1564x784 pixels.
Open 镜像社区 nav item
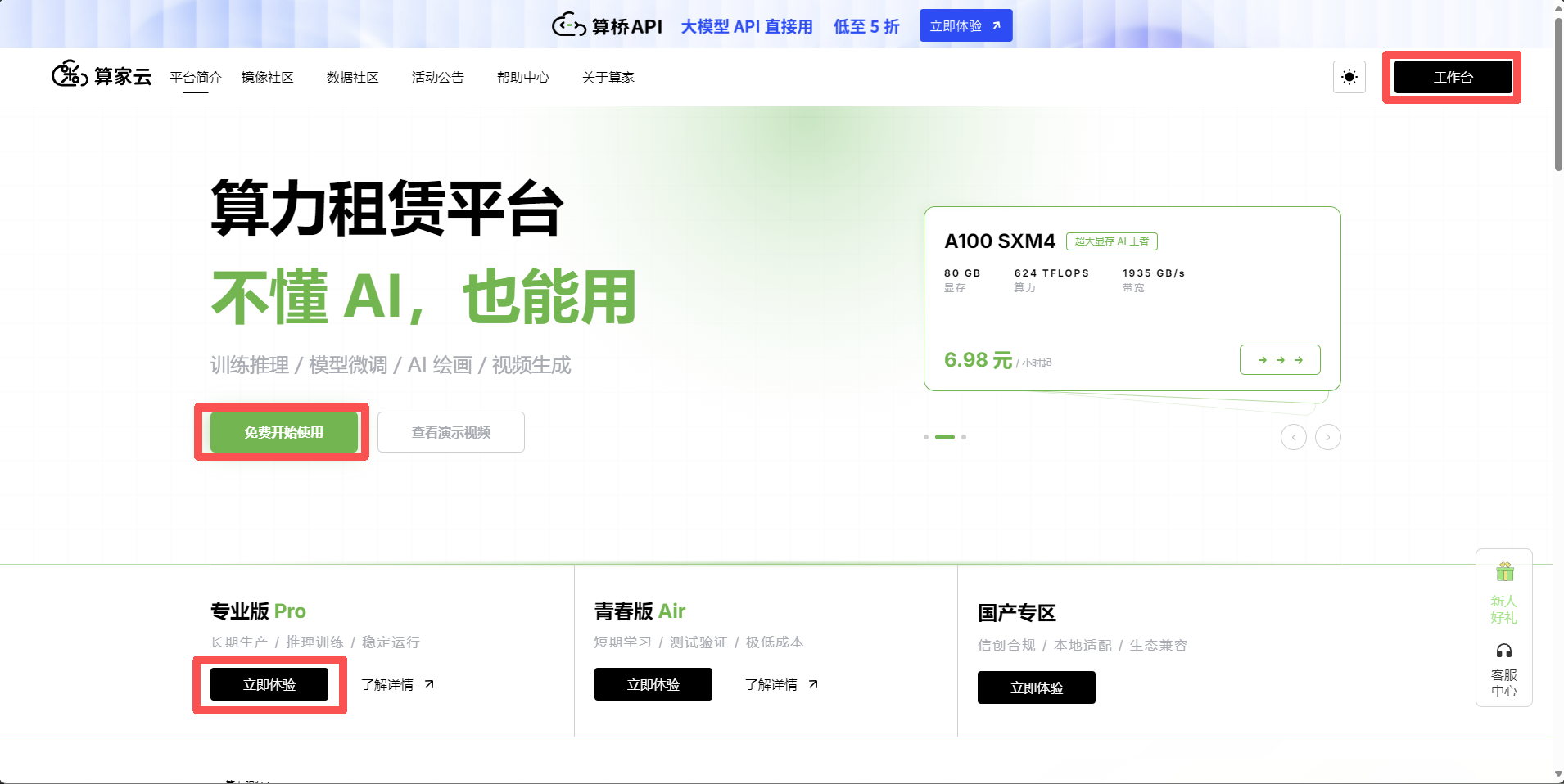click(268, 77)
